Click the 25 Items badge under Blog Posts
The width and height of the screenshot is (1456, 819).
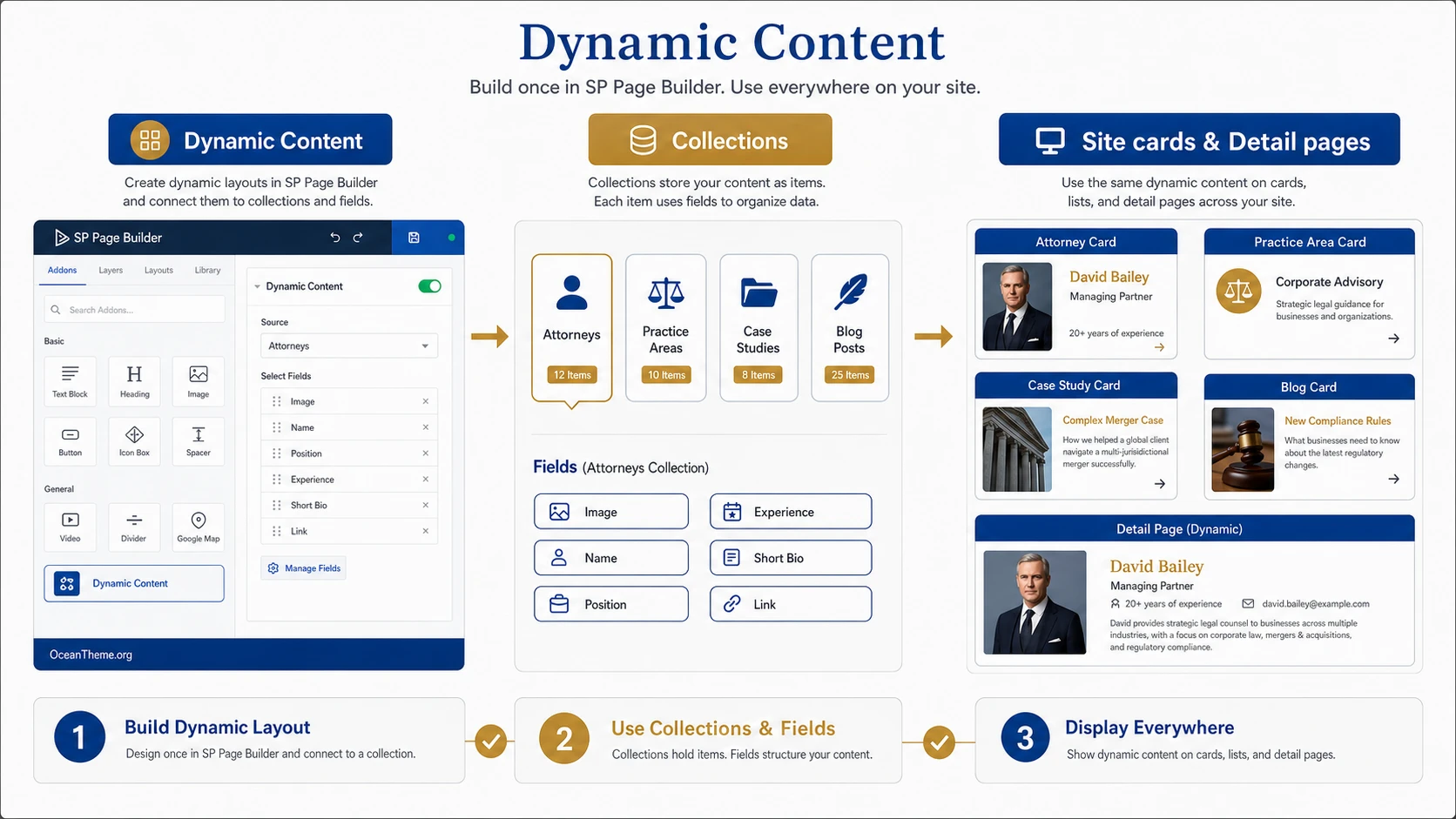tap(850, 375)
